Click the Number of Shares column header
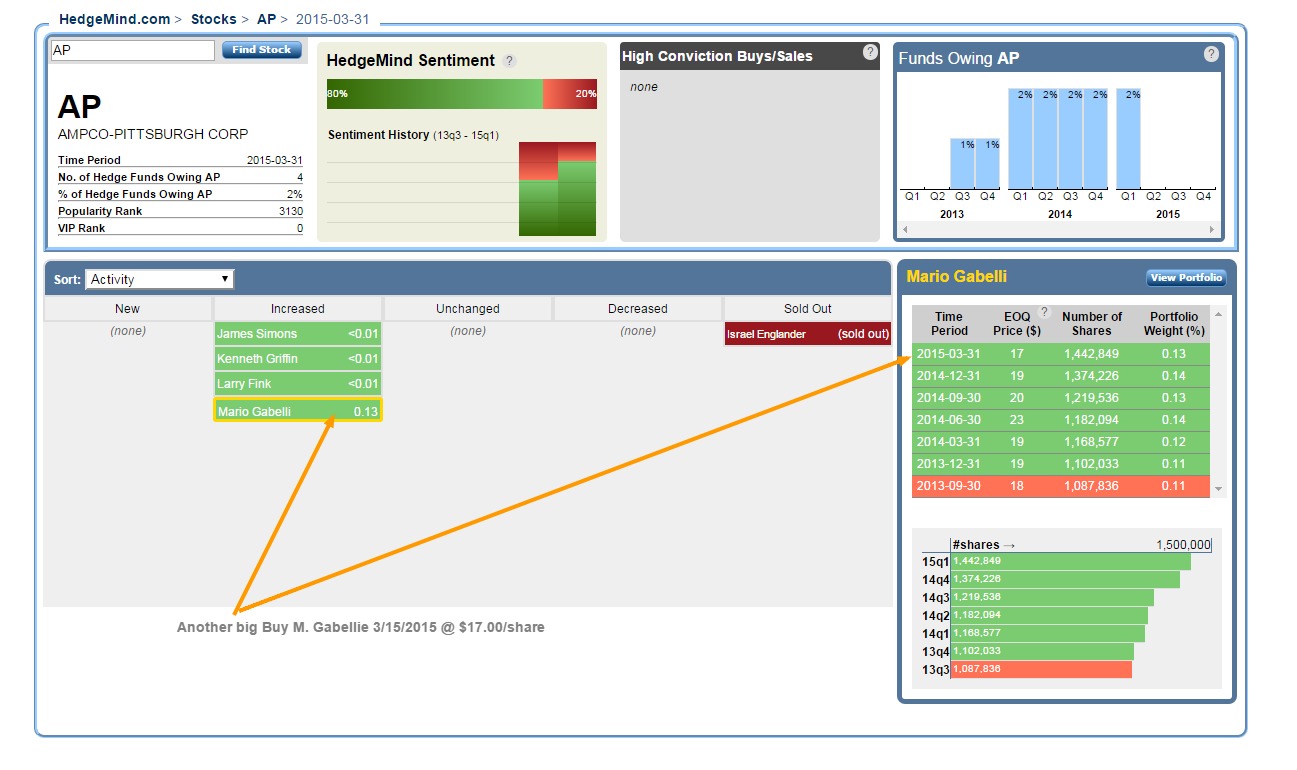The width and height of the screenshot is (1297, 770). pos(1092,323)
